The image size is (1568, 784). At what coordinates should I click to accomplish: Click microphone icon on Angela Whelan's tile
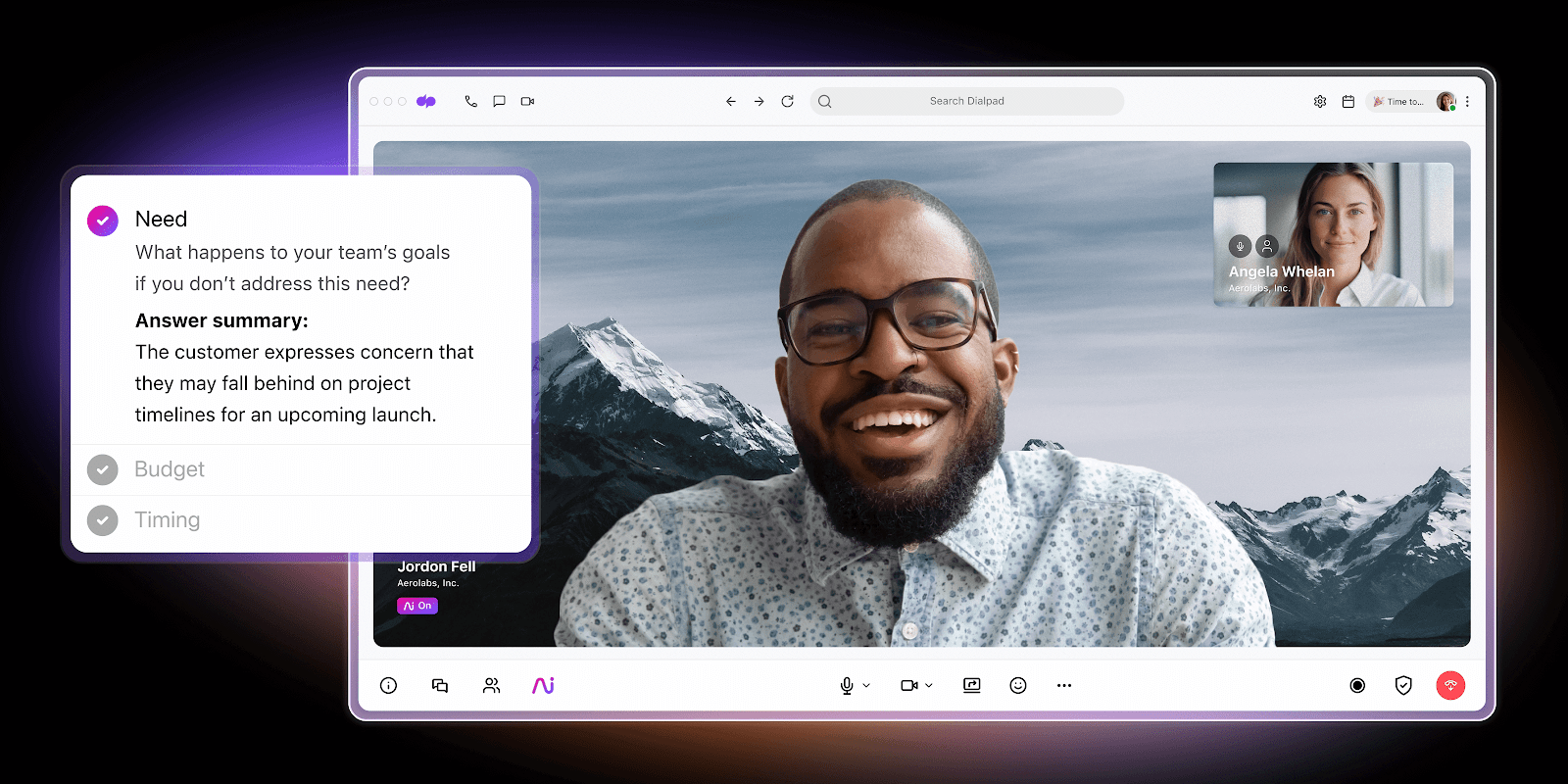tap(1240, 246)
